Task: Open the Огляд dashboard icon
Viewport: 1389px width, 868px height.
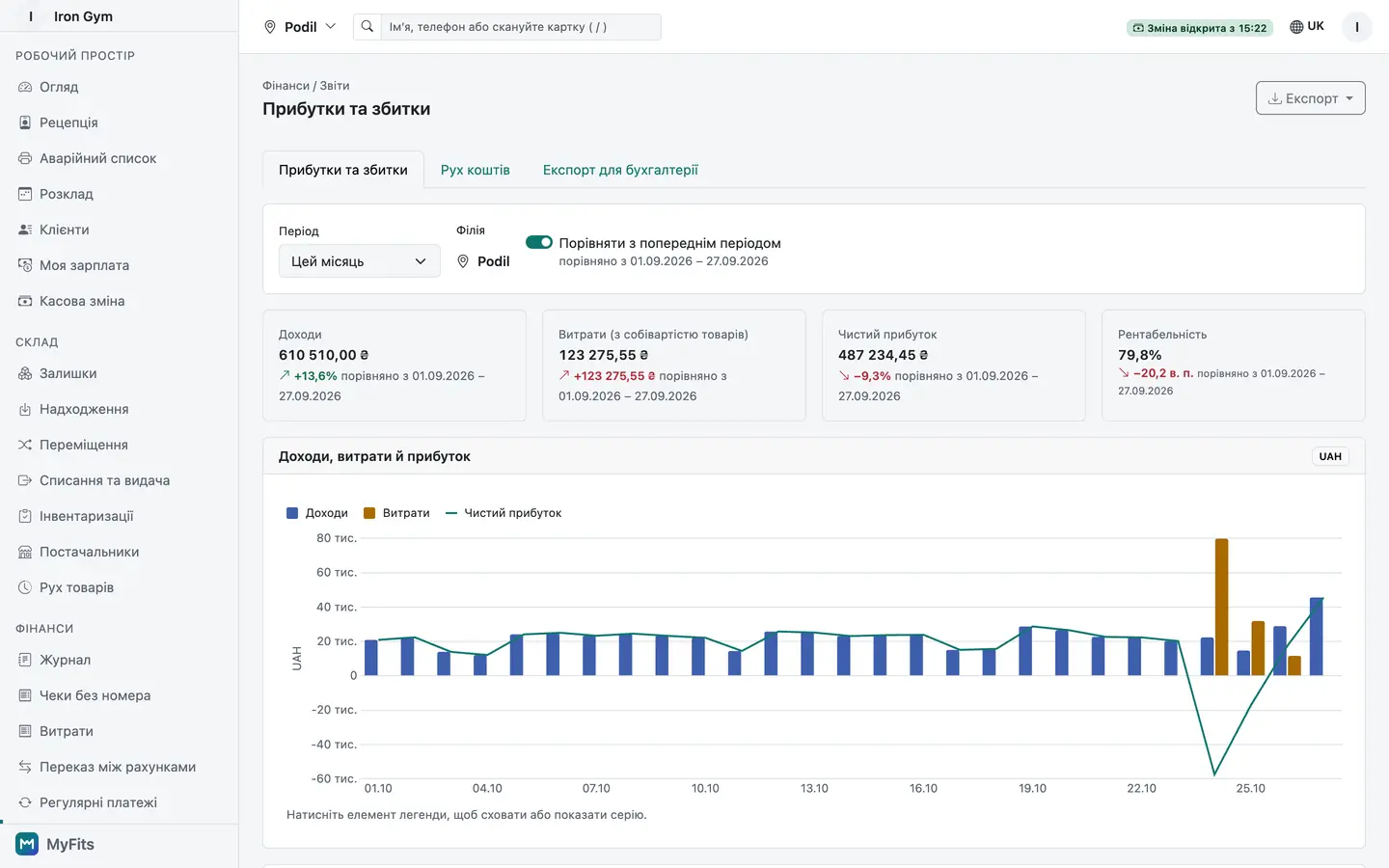Action: tap(25, 87)
